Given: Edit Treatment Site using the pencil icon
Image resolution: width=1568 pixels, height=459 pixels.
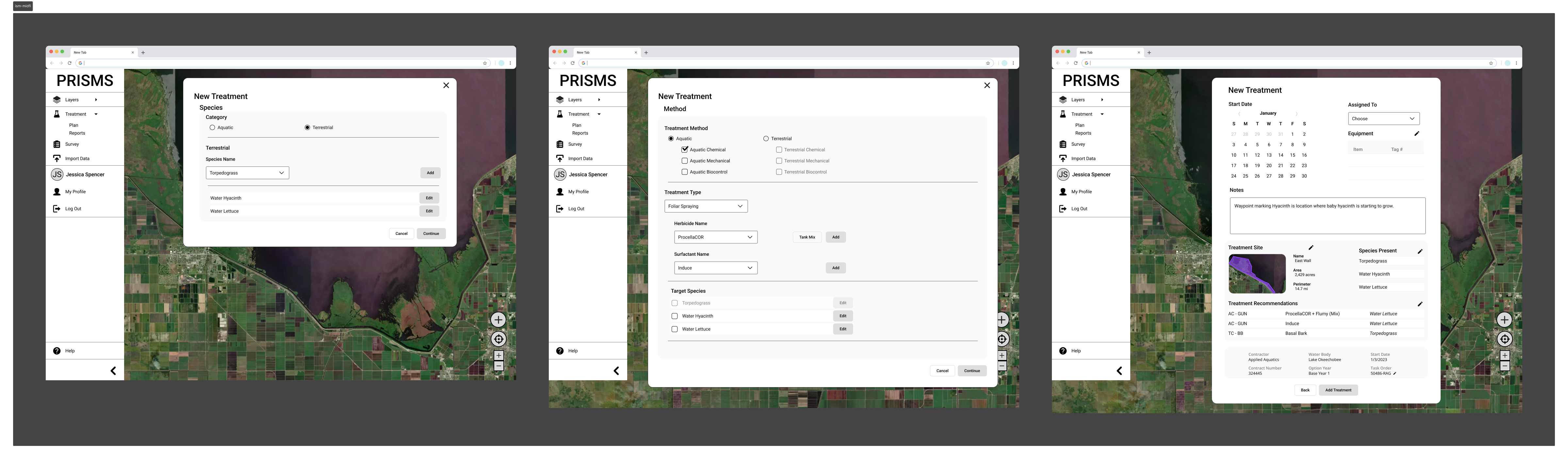Looking at the screenshot, I should (x=1311, y=247).
